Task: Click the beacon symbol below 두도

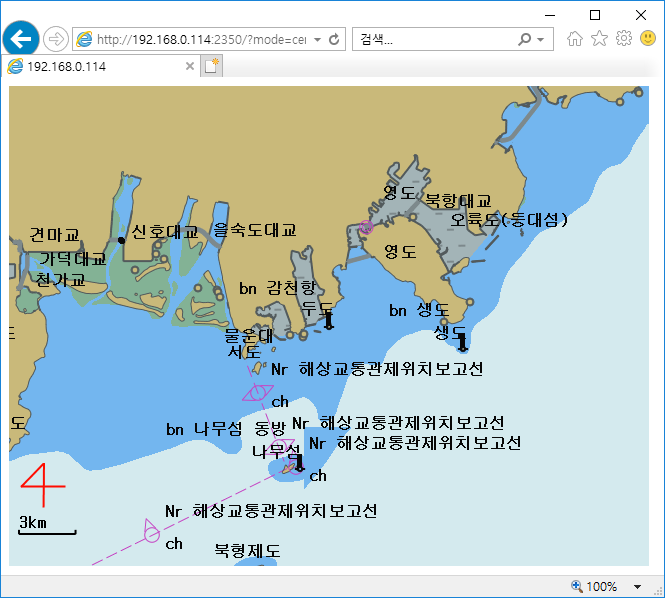Action: pos(328,320)
